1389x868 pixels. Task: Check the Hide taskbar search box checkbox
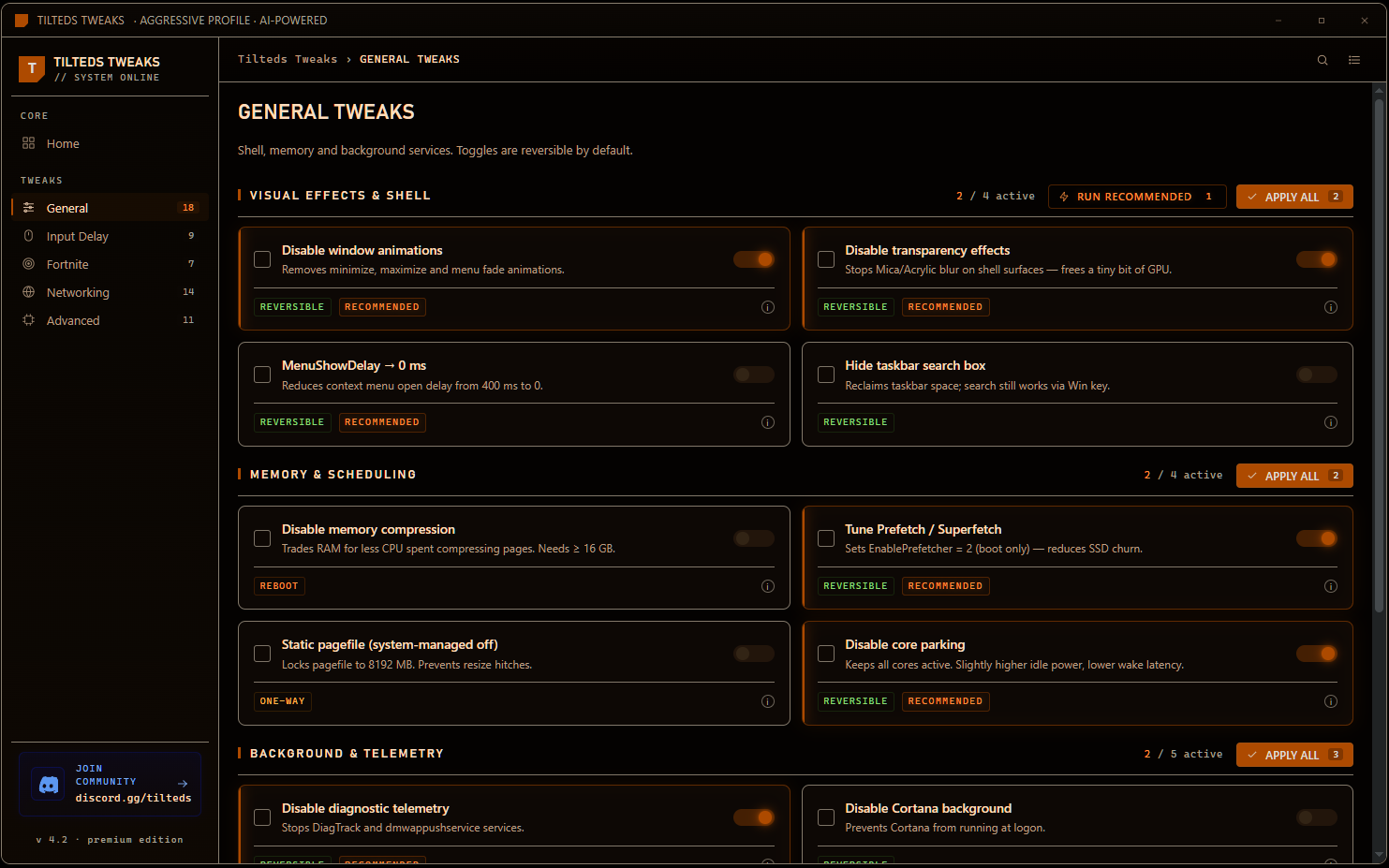826,375
